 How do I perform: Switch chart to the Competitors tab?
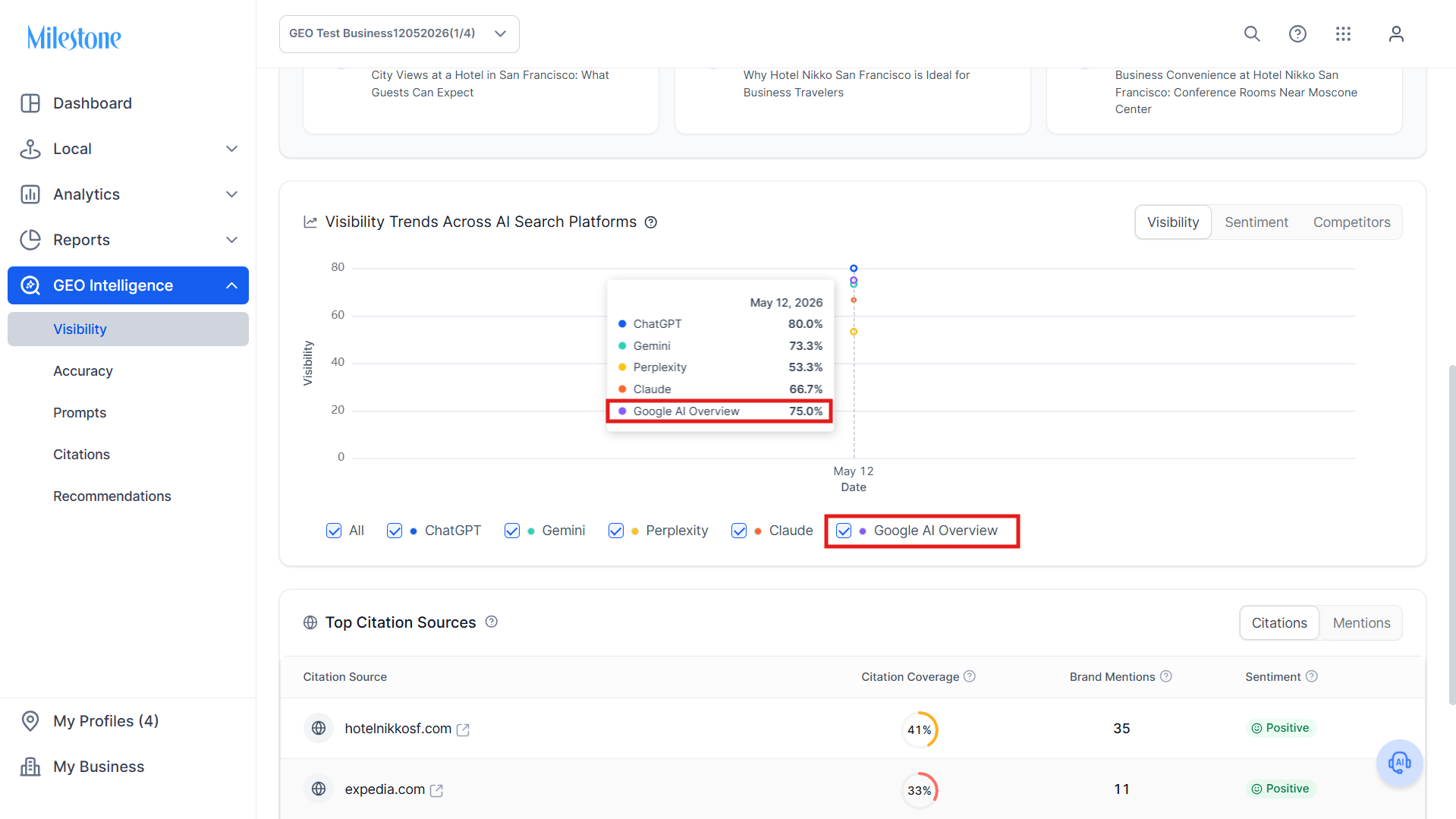click(x=1351, y=222)
